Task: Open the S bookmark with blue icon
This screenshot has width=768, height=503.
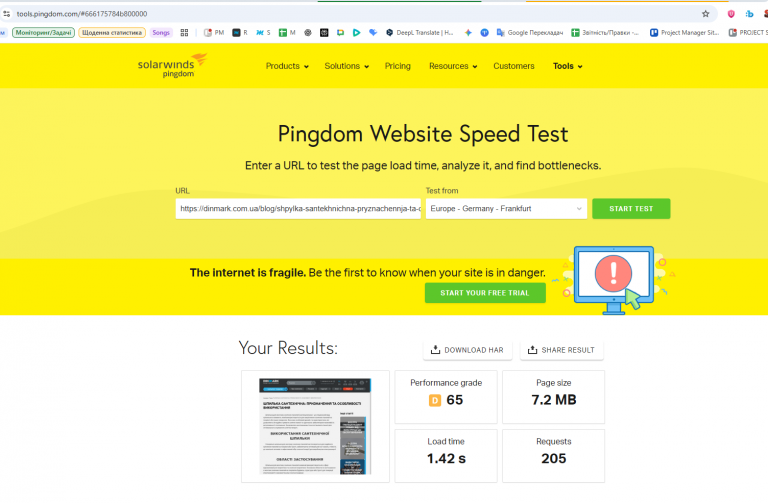Action: pyautogui.click(x=263, y=32)
